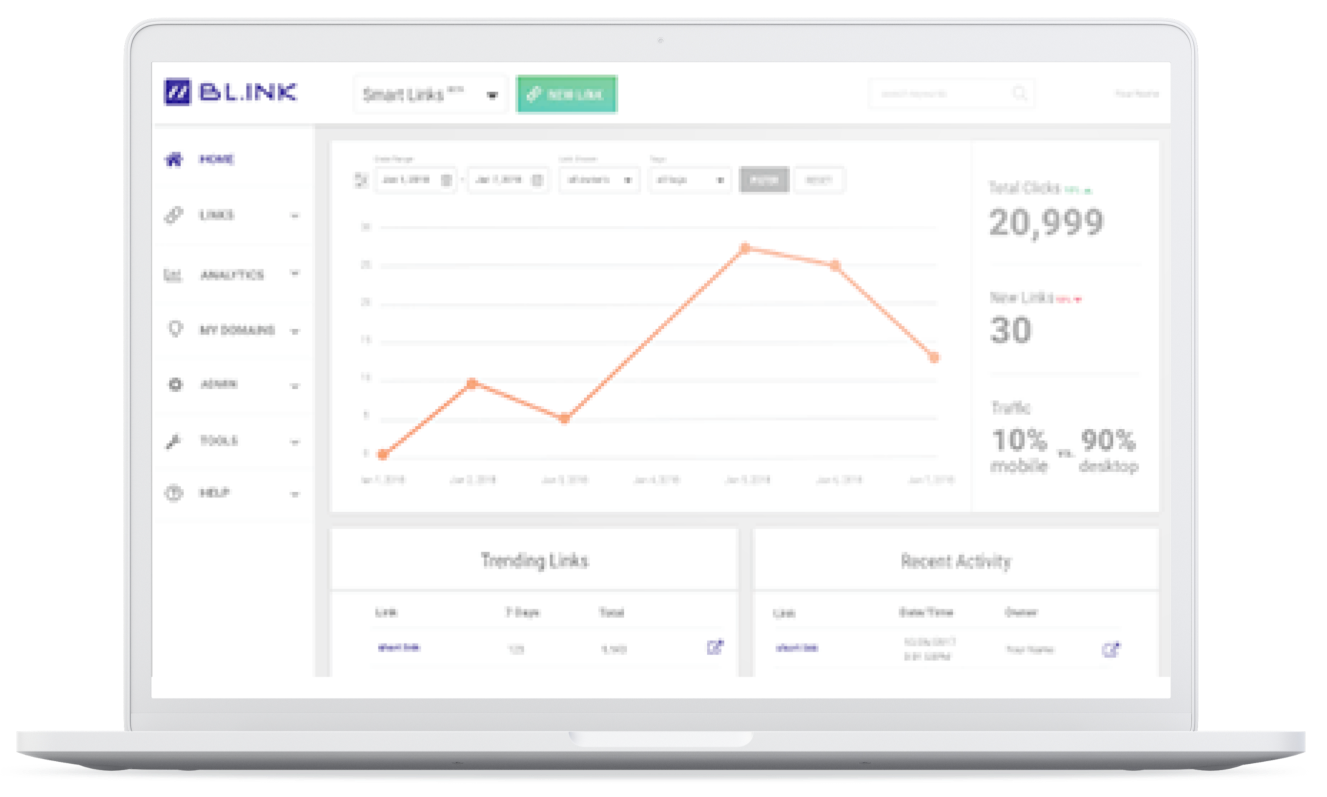This screenshot has height=797, width=1327.
Task: Create a link with New Link button
Action: pos(567,94)
